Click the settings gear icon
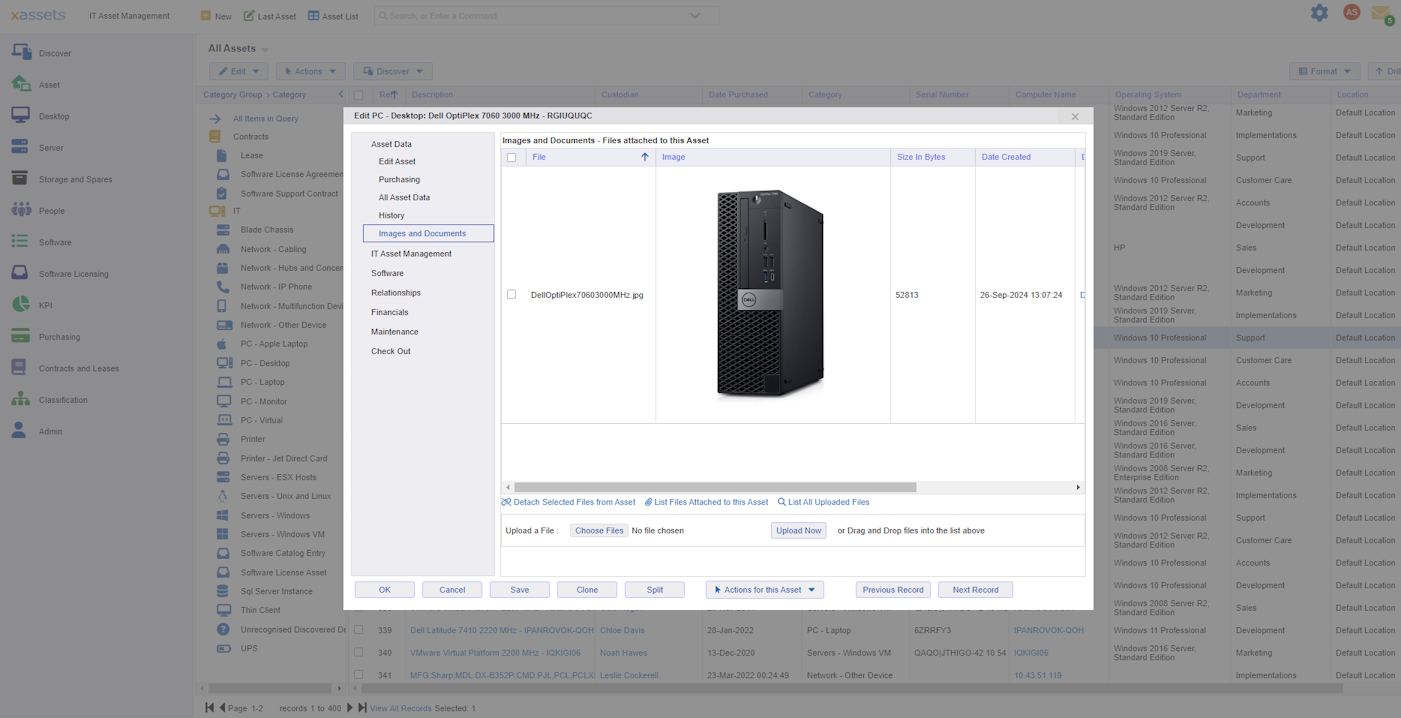 point(1320,13)
